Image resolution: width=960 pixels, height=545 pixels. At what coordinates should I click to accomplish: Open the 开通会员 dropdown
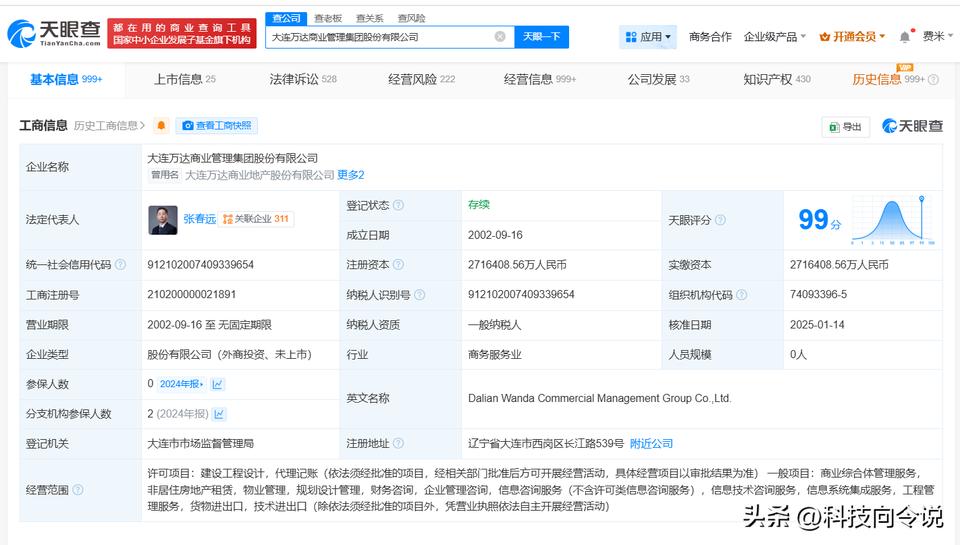coord(852,37)
